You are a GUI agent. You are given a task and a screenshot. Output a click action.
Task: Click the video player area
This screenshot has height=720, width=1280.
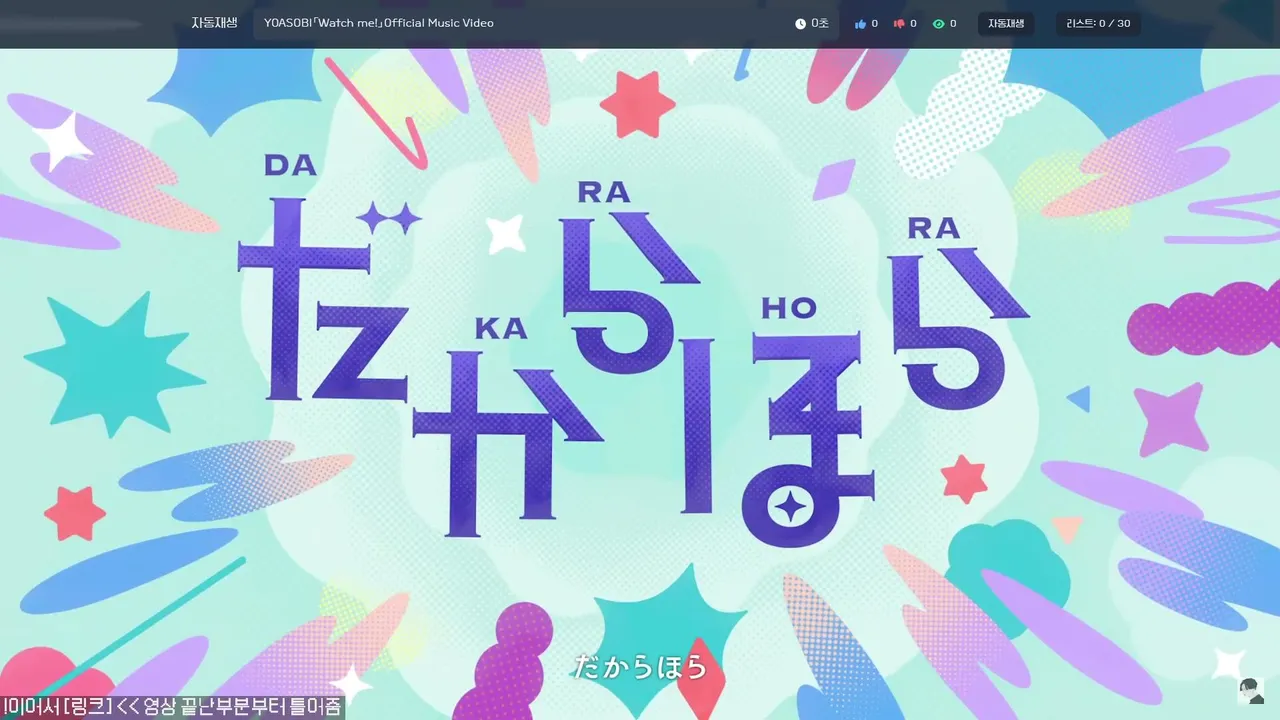click(640, 384)
